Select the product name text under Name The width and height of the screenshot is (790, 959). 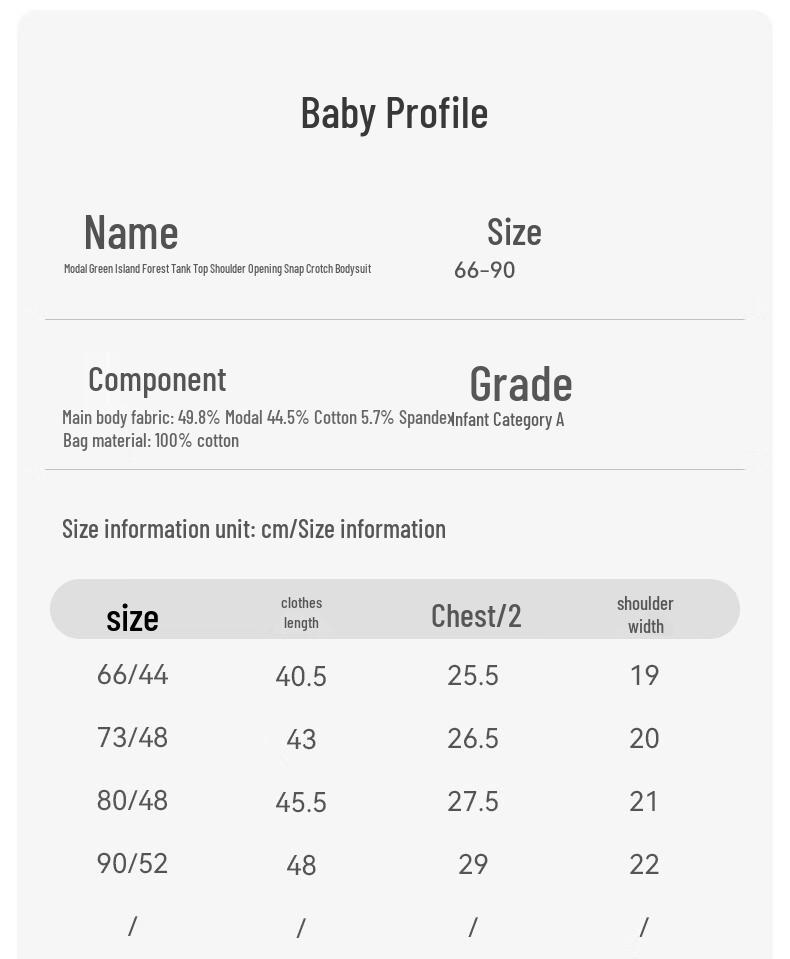coord(217,269)
